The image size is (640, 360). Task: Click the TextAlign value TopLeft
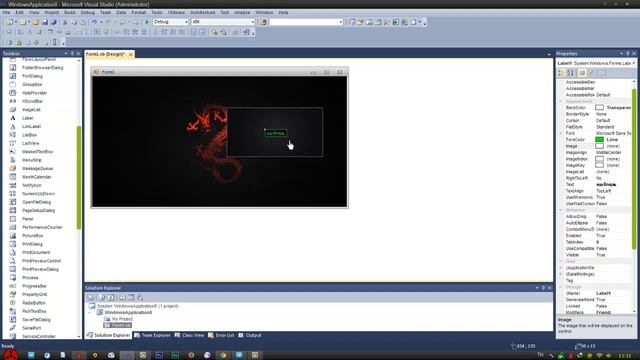[x=613, y=191]
